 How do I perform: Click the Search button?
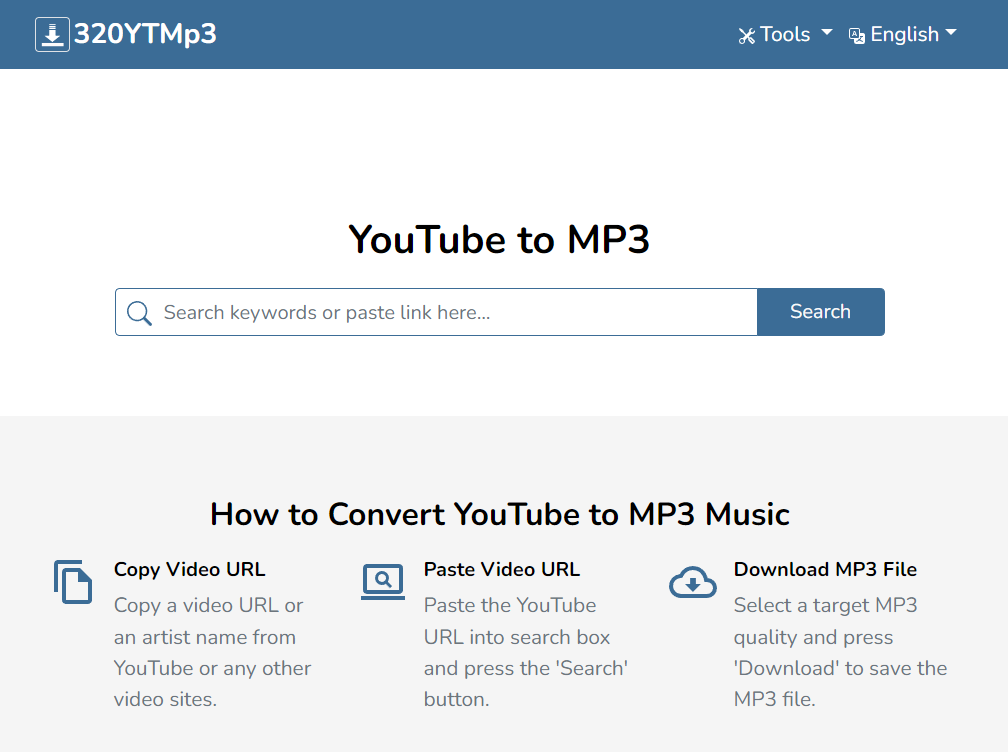pos(820,312)
